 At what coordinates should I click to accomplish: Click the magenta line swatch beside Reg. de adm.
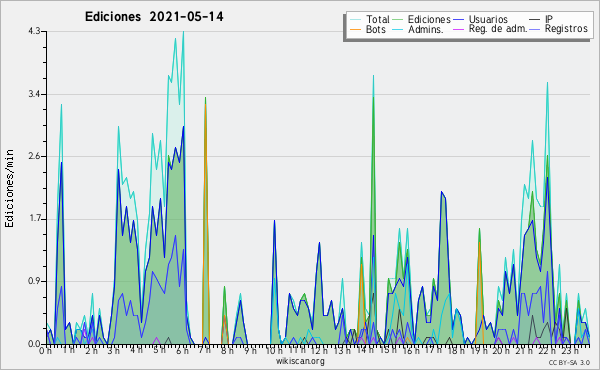pyautogui.click(x=458, y=29)
